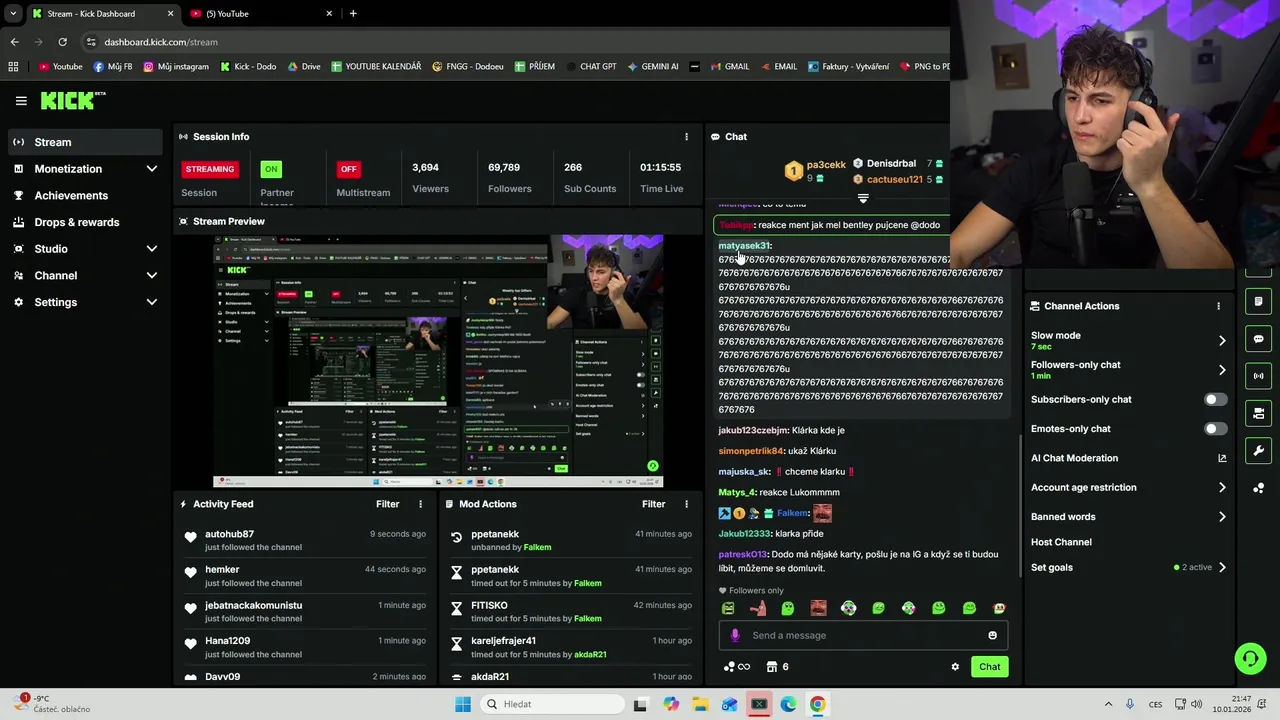Open Activity Feed Filter
Screen dimensions: 1280x720
click(x=387, y=504)
